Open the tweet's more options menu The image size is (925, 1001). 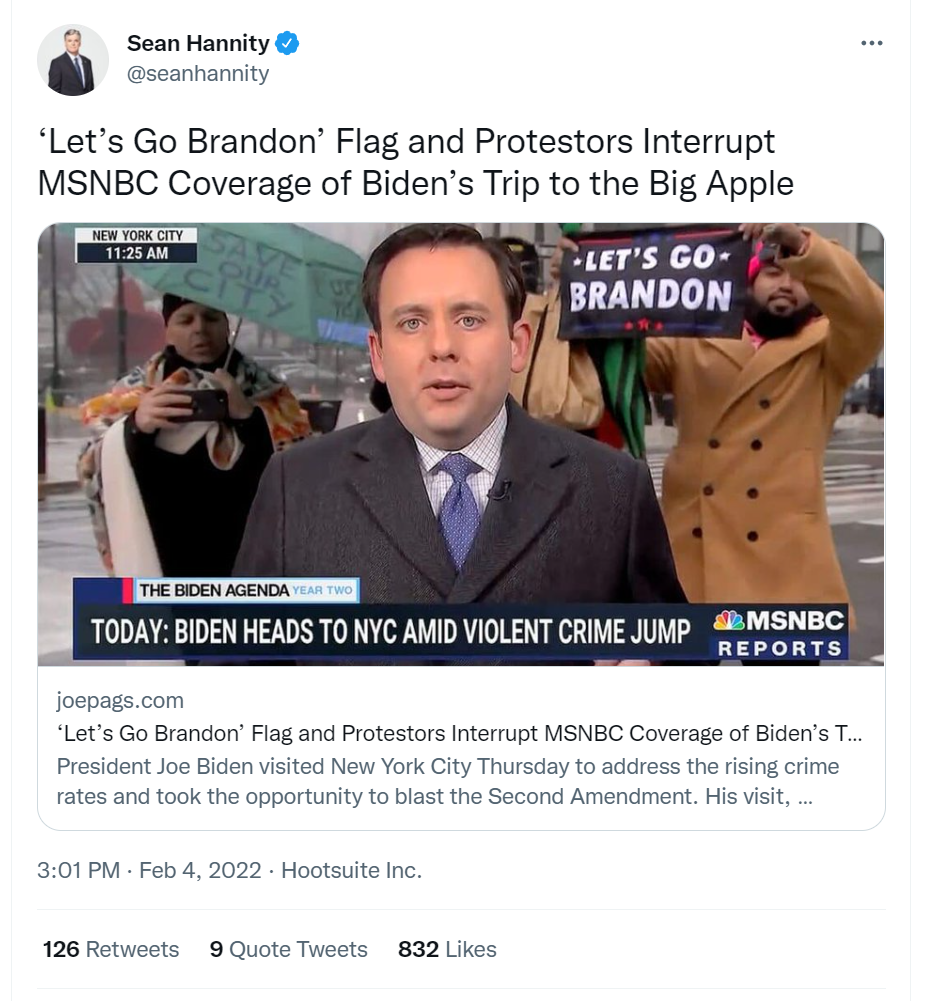coord(871,43)
